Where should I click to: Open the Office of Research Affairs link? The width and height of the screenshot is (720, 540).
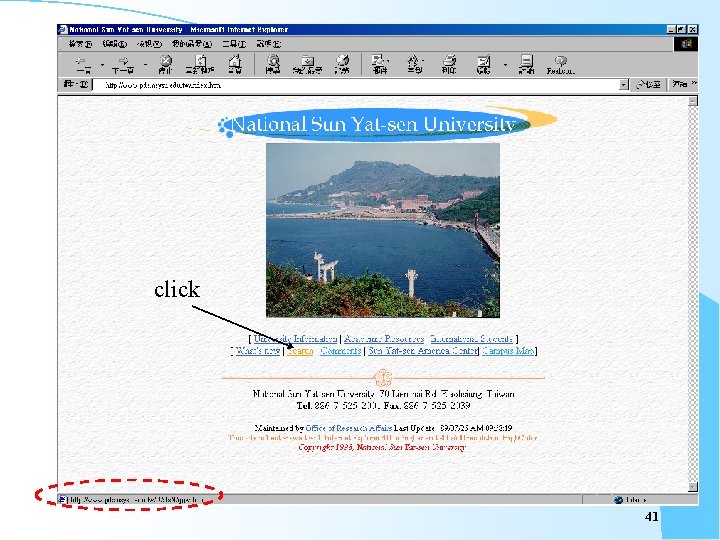(x=349, y=428)
